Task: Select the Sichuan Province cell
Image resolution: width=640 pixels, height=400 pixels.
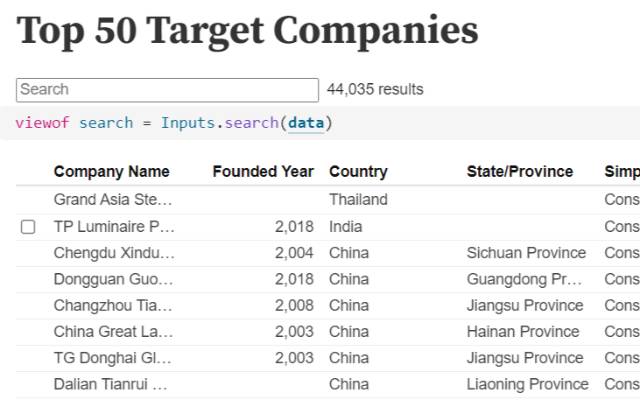Action: (x=526, y=253)
